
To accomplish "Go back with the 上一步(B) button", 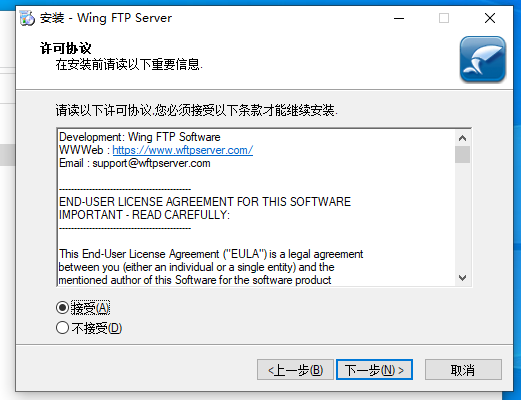I will (x=295, y=370).
